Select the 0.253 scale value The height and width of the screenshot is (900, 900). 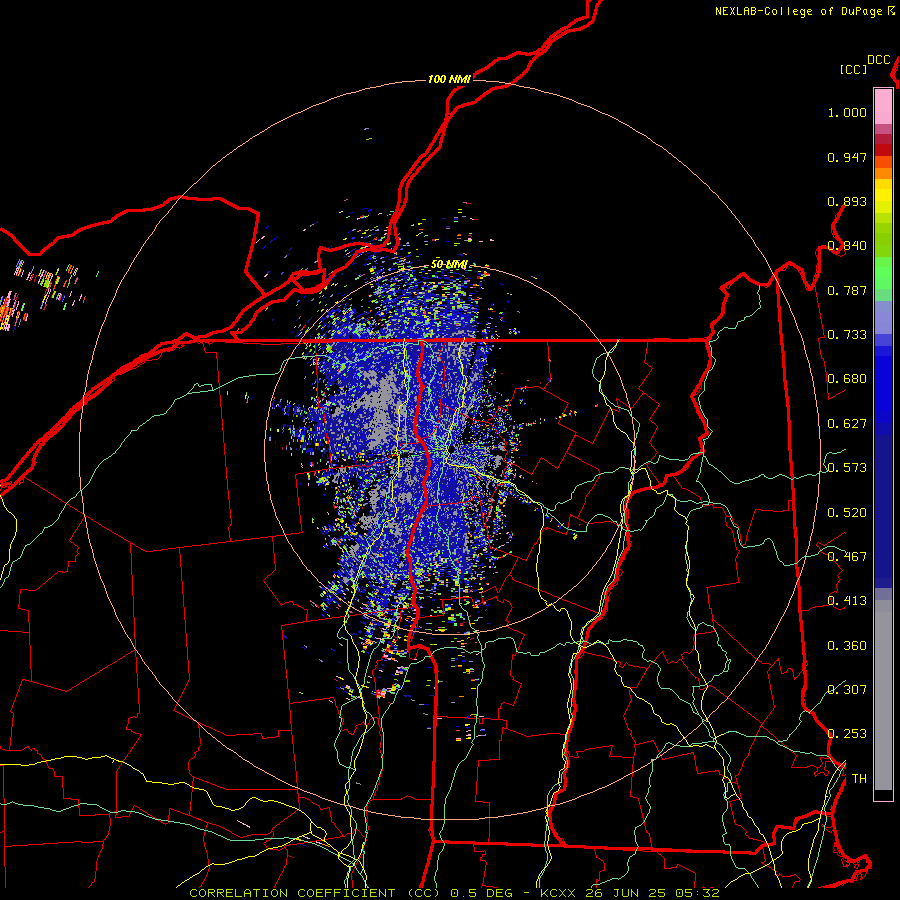[847, 734]
